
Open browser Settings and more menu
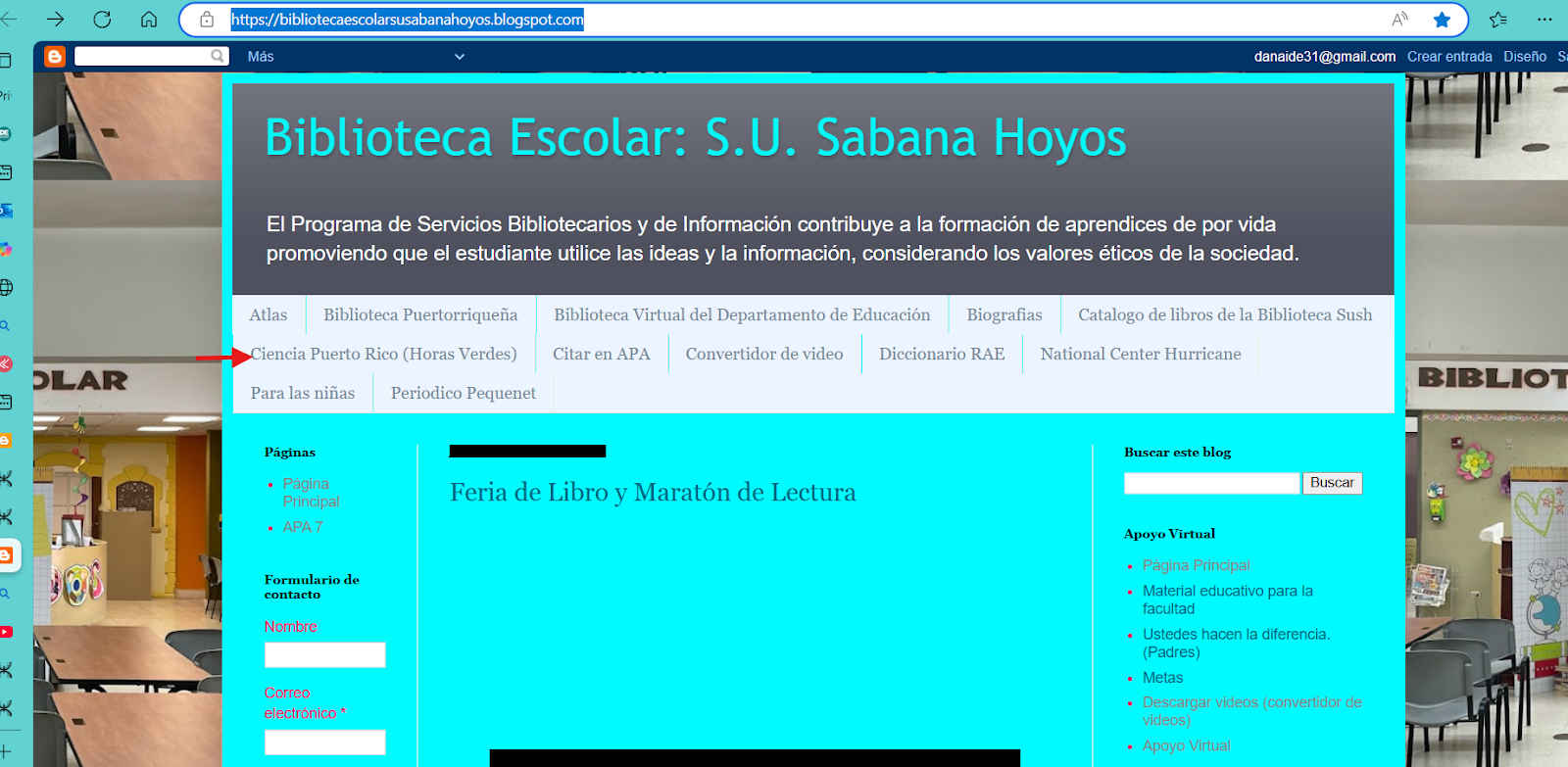(1545, 20)
